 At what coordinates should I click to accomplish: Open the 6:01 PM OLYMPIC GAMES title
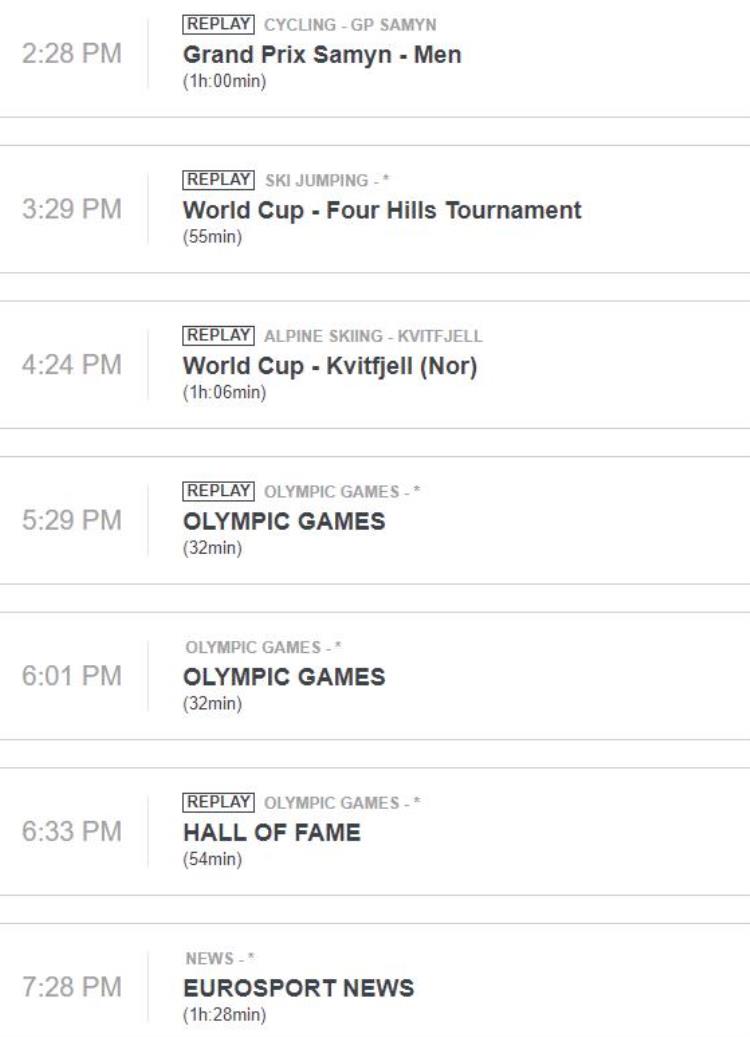(x=284, y=677)
